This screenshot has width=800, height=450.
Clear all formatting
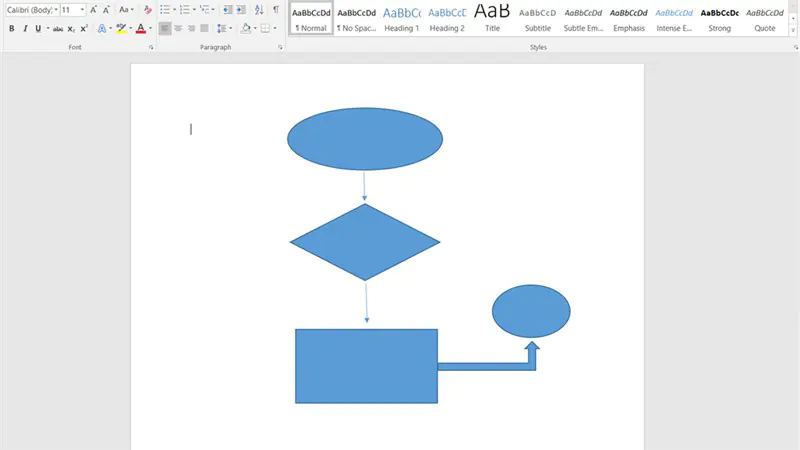coord(147,10)
